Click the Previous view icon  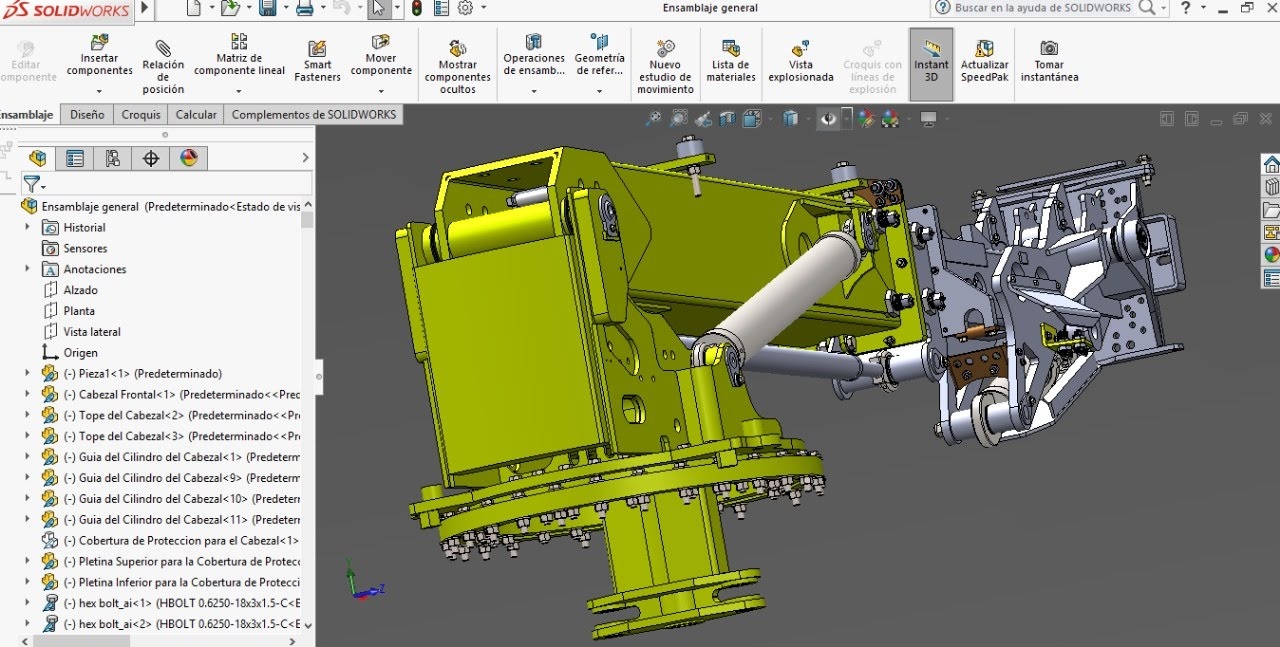click(x=703, y=119)
